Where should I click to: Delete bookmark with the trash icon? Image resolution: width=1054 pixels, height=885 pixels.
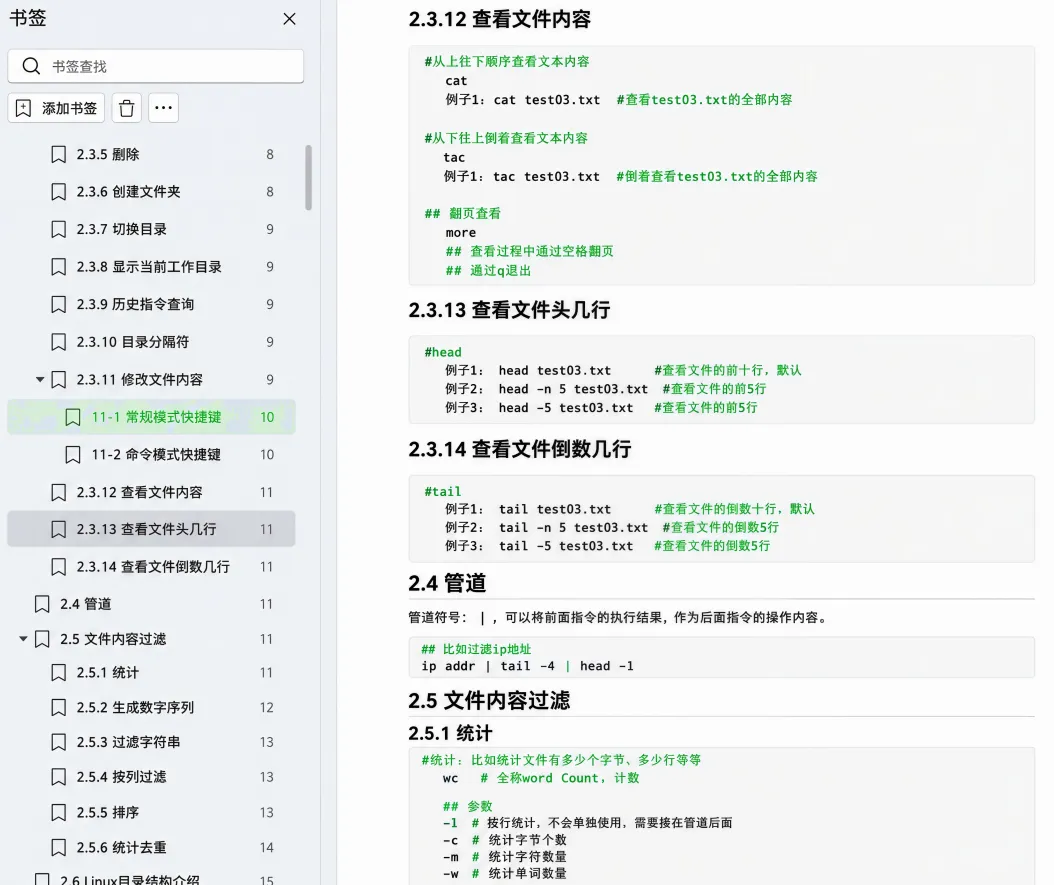[x=126, y=108]
